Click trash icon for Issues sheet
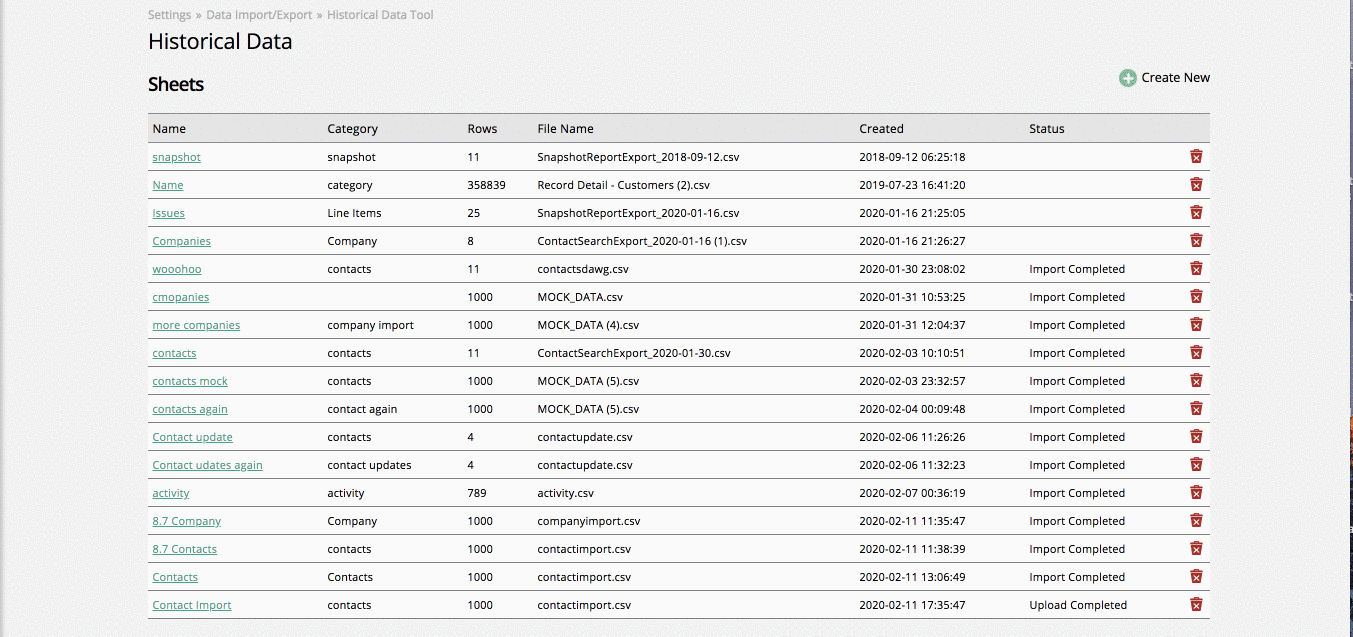1353x637 pixels. (1196, 213)
